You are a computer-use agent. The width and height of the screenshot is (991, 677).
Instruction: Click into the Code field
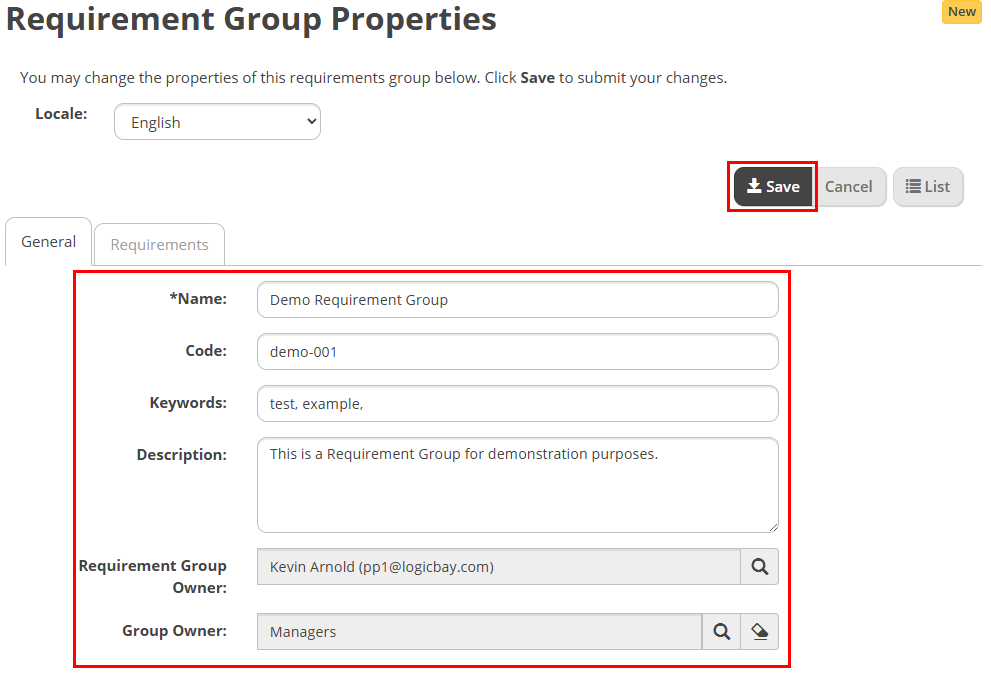tap(517, 352)
